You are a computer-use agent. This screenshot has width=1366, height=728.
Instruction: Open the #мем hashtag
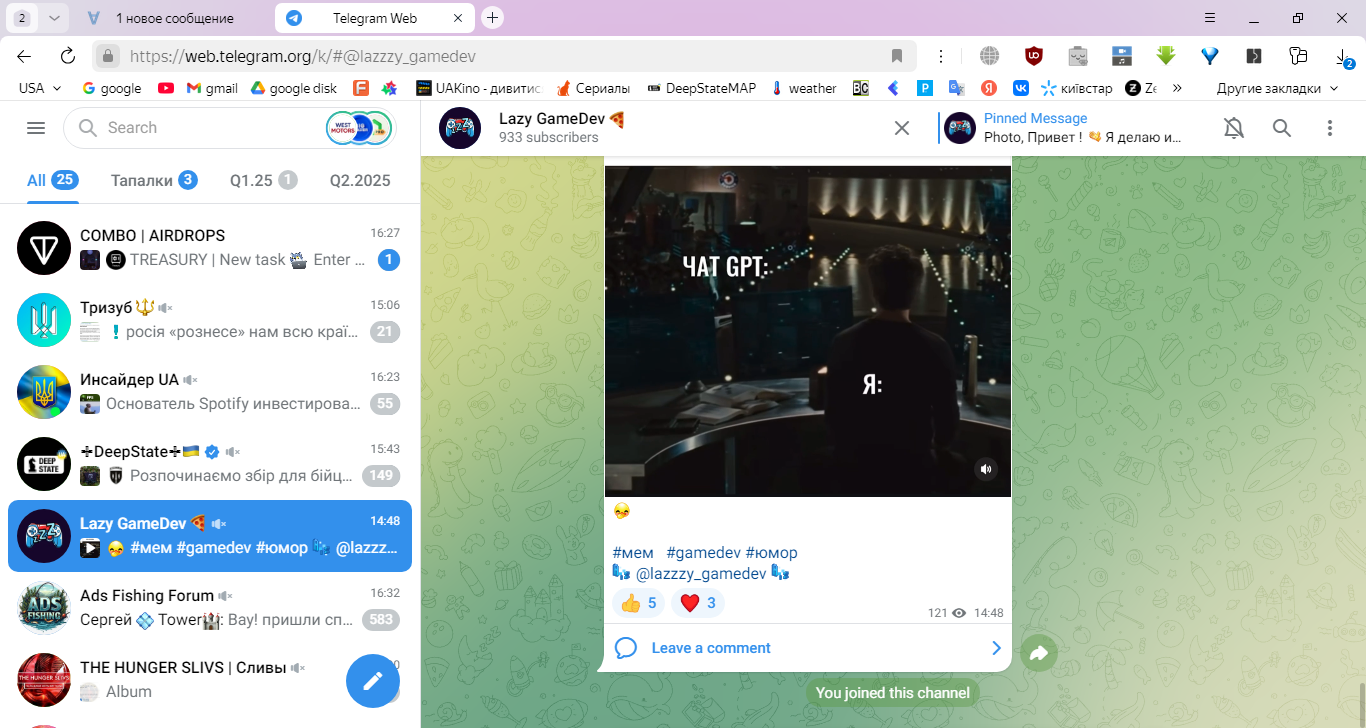tap(633, 552)
